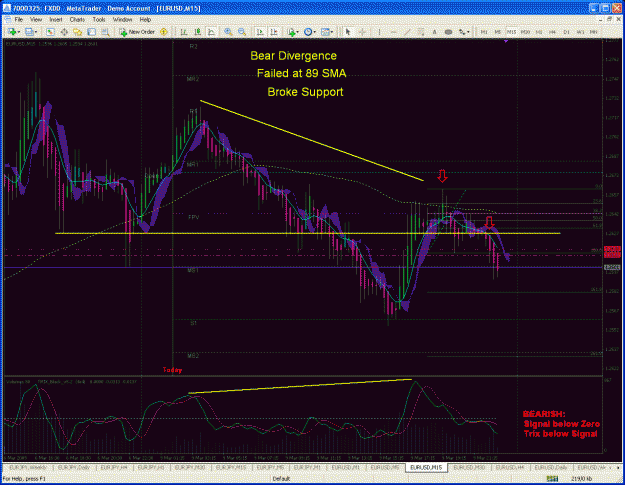This screenshot has width=625, height=485.
Task: Click the Zoom In magnifier
Action: pos(228,32)
